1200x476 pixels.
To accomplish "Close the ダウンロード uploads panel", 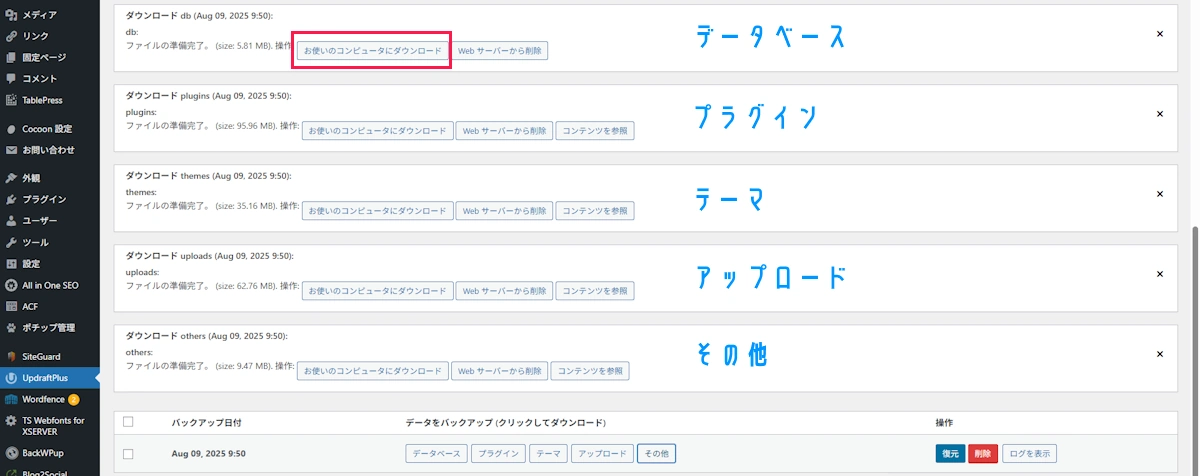I will click(1160, 274).
